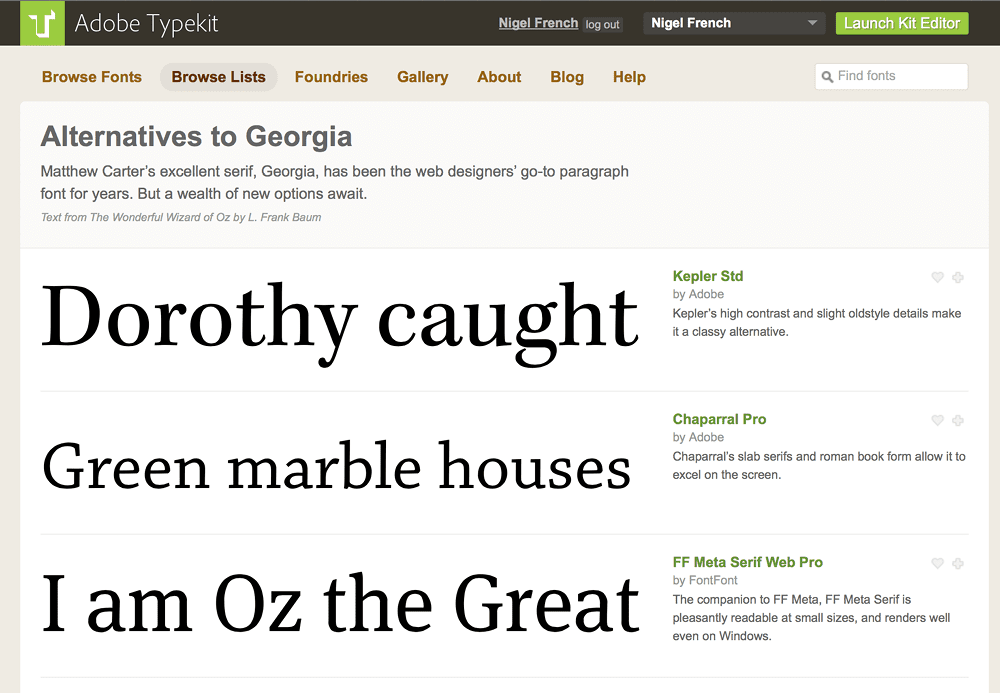Click the Launch Kit Editor button

pos(901,23)
